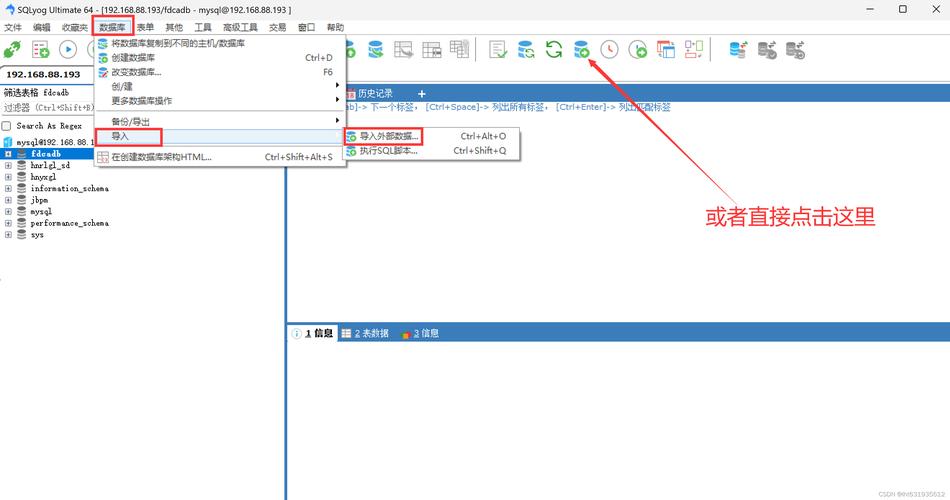Open the 其他 menu
Image resolution: width=950 pixels, height=500 pixels.
click(174, 27)
